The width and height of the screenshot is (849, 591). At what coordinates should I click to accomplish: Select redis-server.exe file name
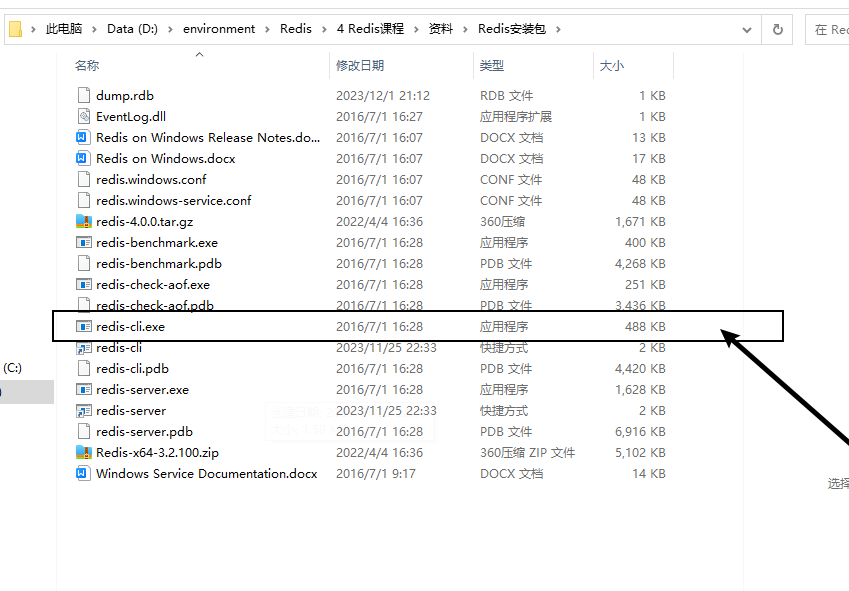coord(142,390)
